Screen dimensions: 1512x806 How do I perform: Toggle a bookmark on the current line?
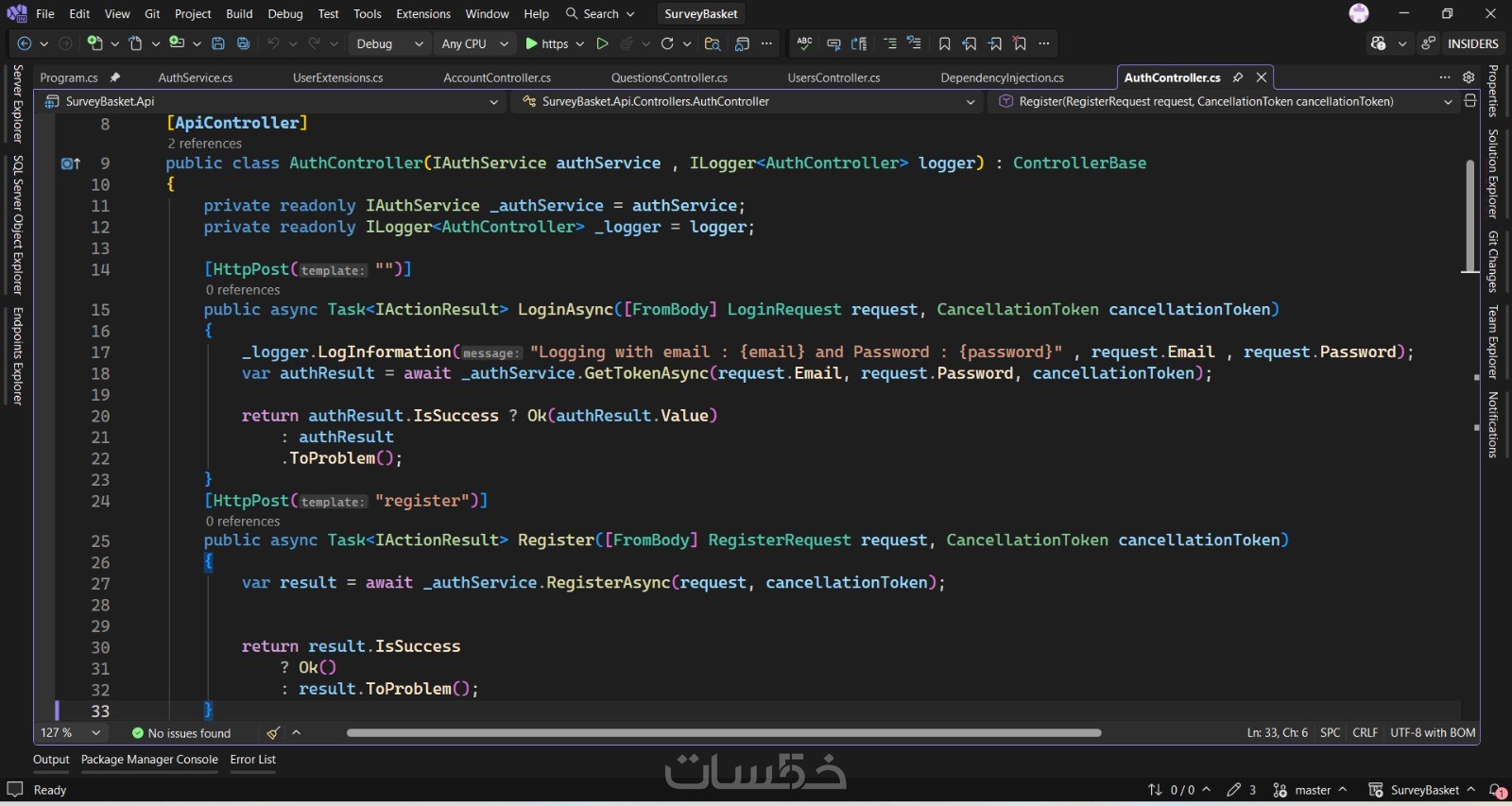[944, 43]
